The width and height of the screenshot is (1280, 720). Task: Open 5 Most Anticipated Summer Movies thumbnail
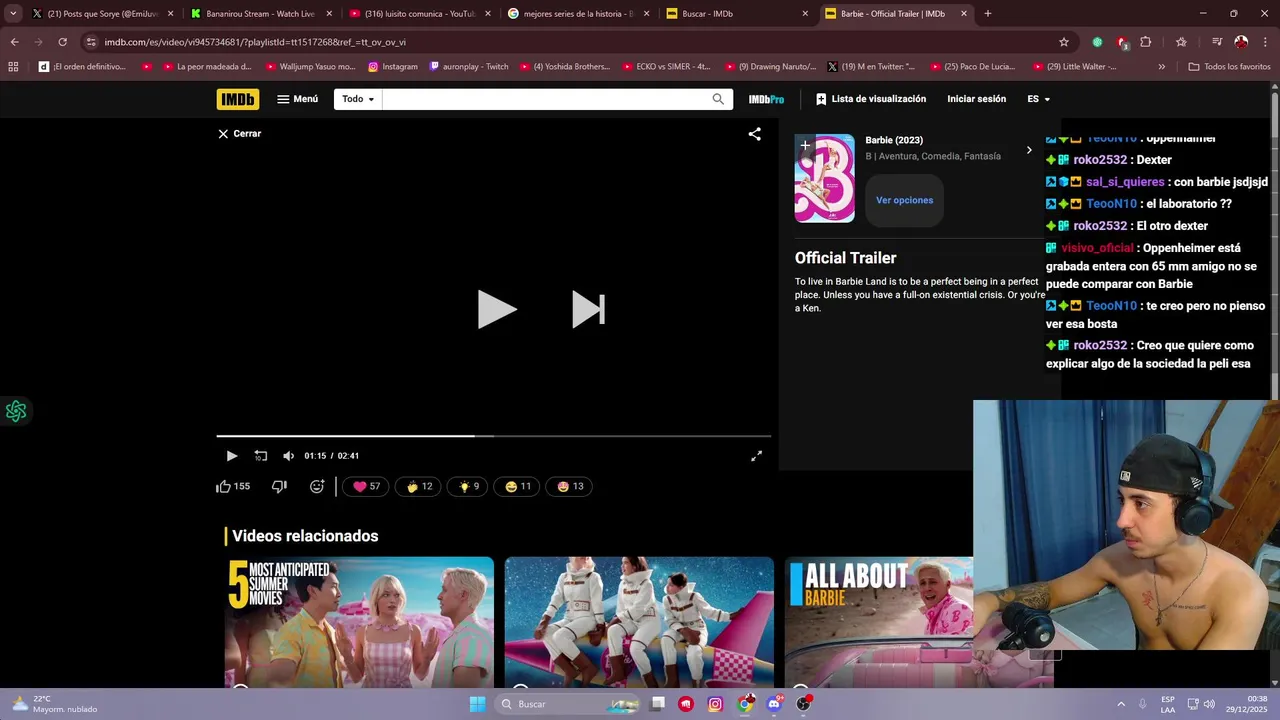[359, 621]
